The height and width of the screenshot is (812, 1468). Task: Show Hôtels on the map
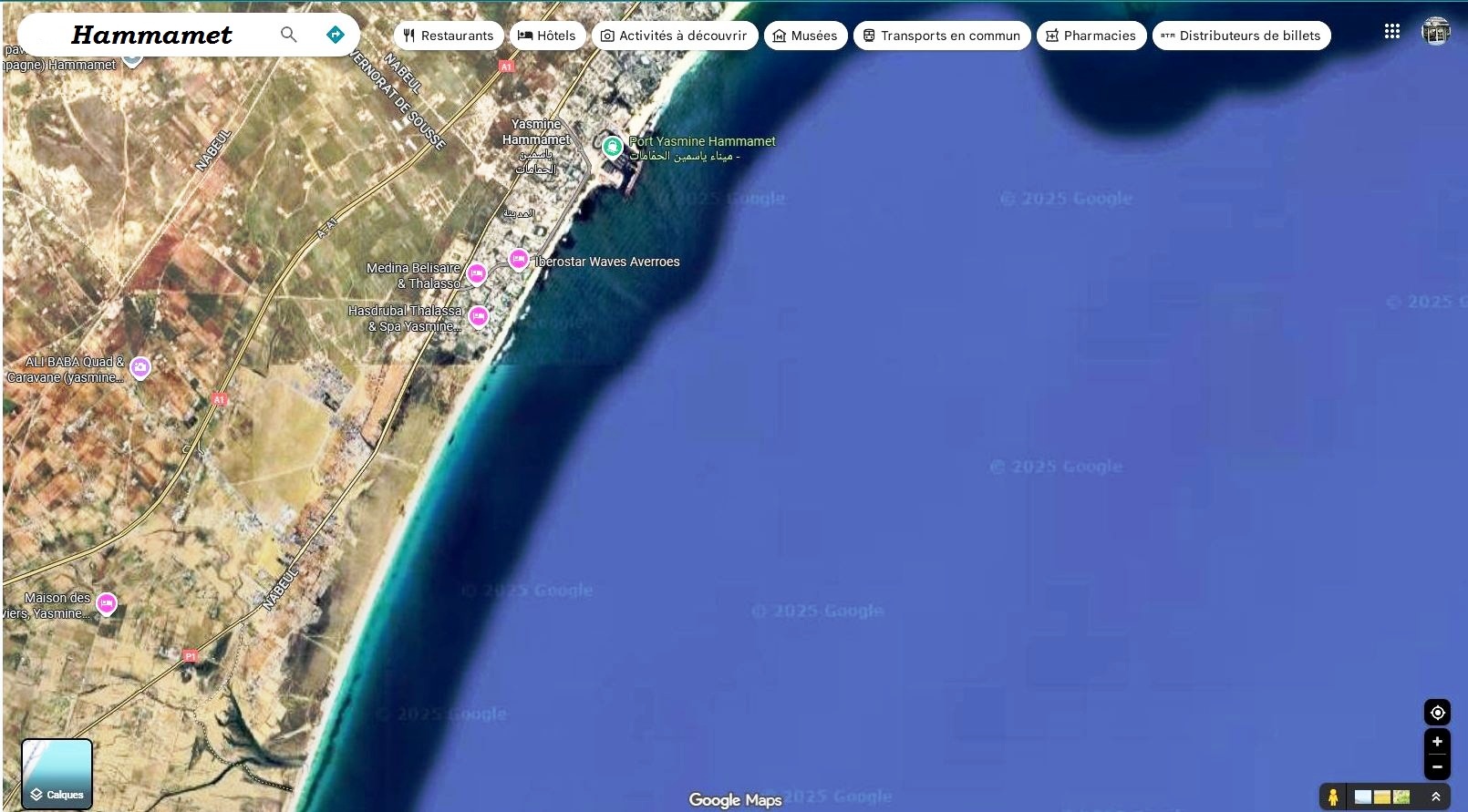pyautogui.click(x=547, y=36)
